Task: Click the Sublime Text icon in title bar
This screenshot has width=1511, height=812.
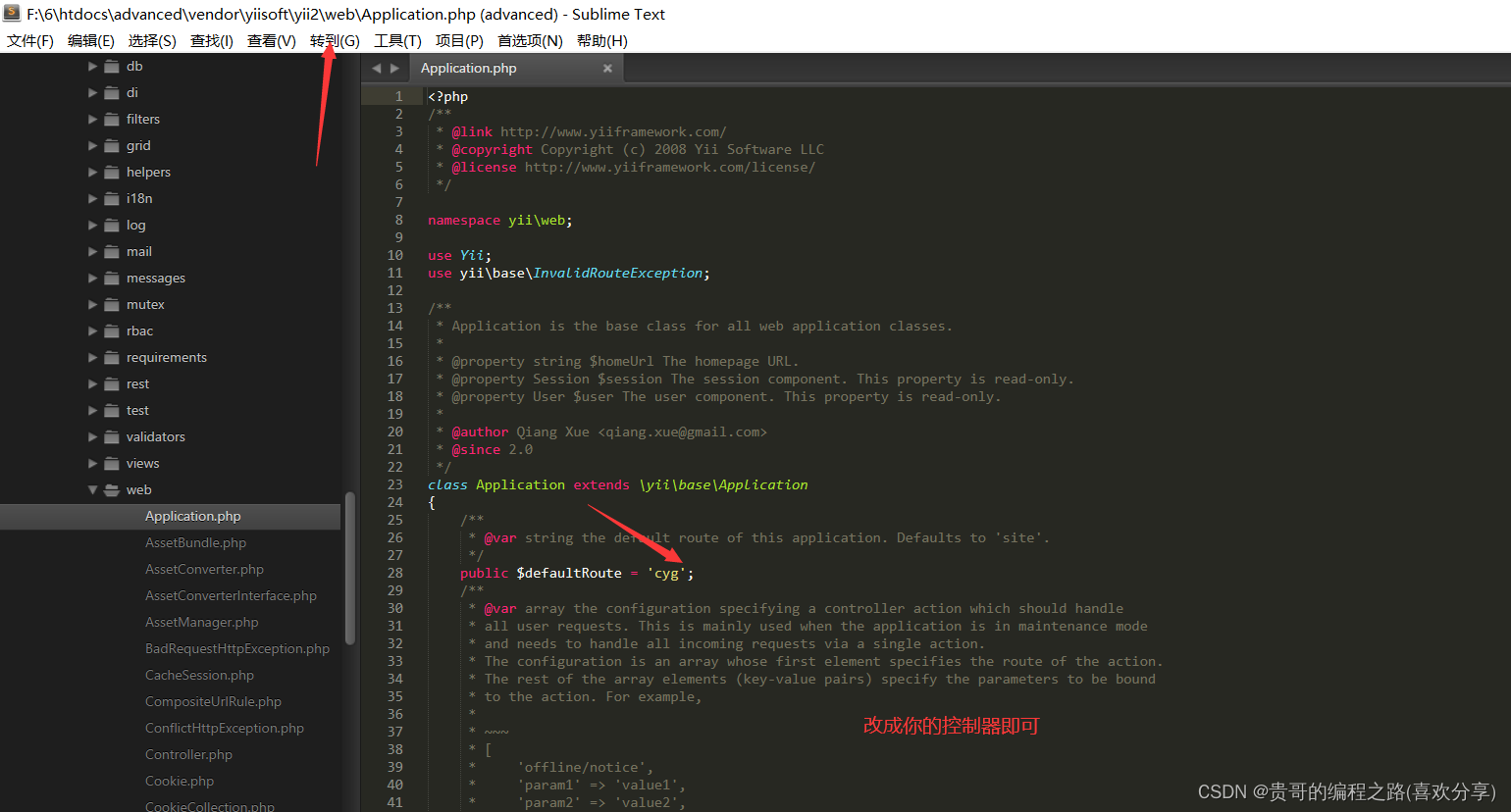Action: [x=12, y=13]
